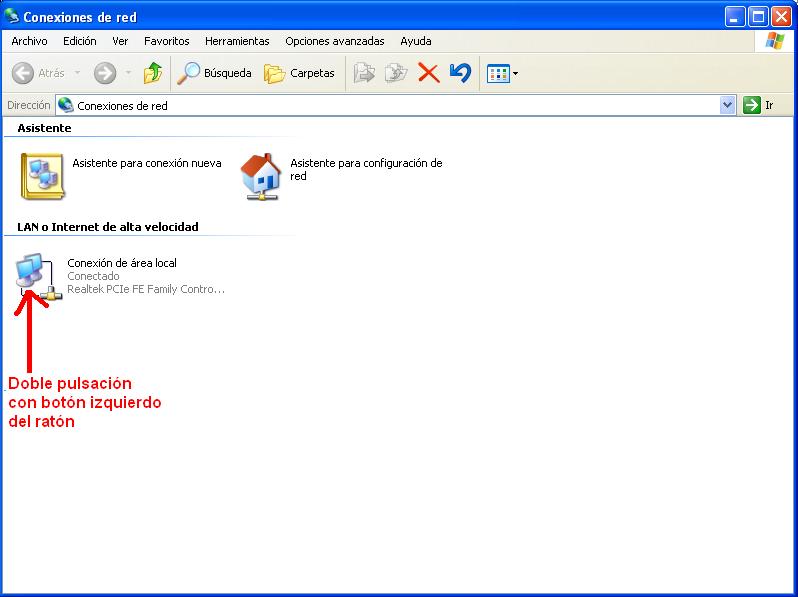Open the Ver menu
This screenshot has height=597, width=798.
(120, 41)
